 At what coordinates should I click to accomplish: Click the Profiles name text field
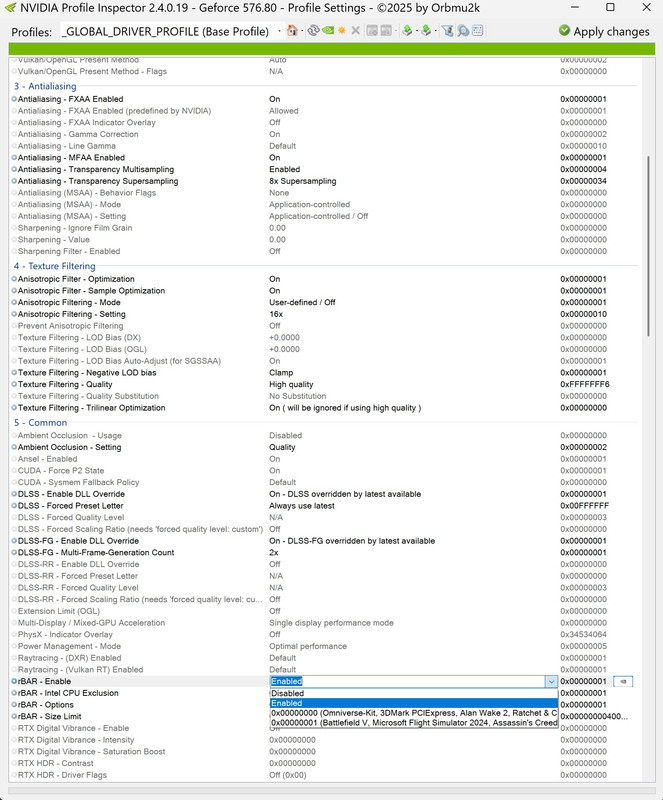click(x=167, y=32)
